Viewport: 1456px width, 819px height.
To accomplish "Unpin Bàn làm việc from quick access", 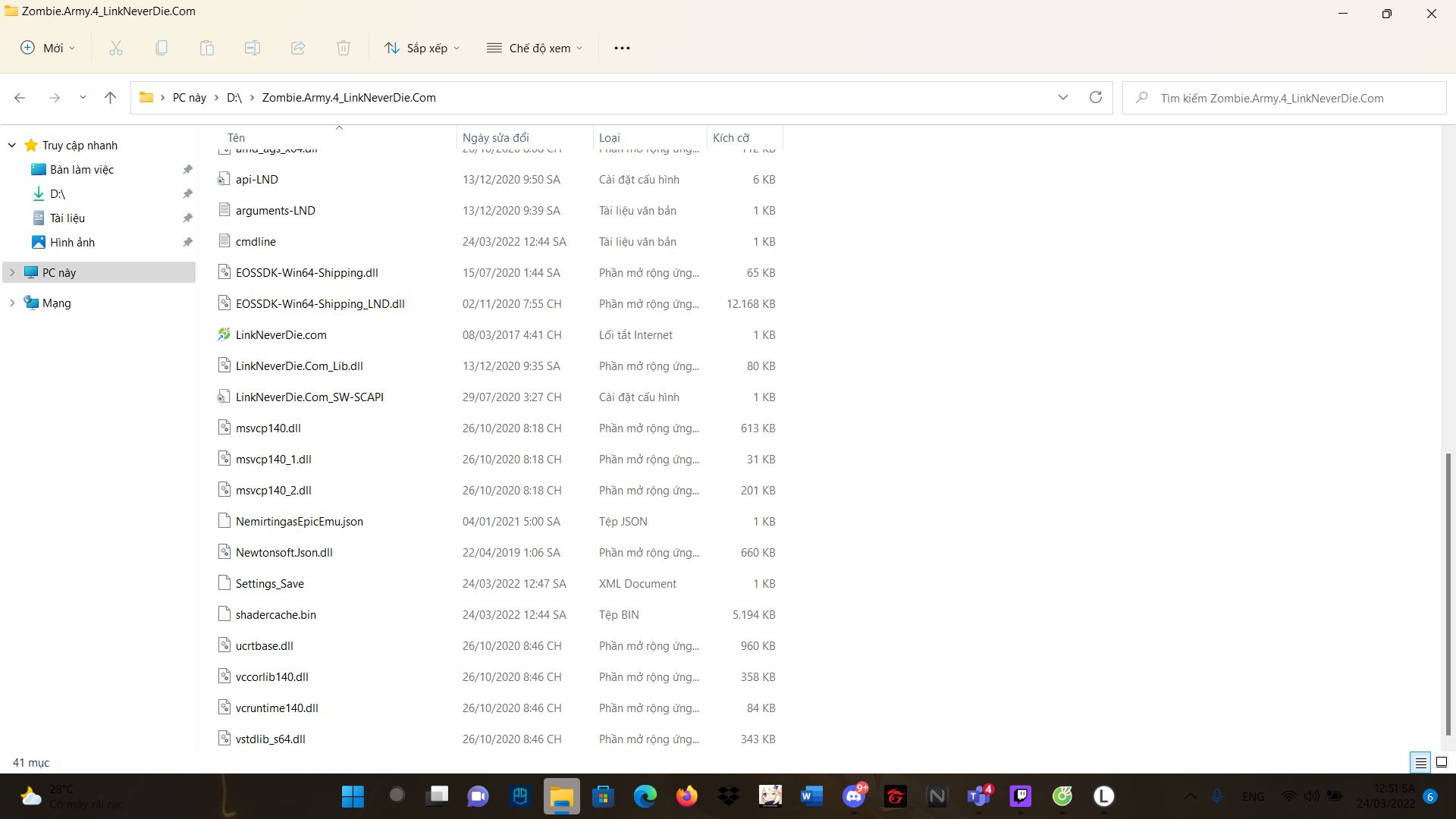I will 187,170.
